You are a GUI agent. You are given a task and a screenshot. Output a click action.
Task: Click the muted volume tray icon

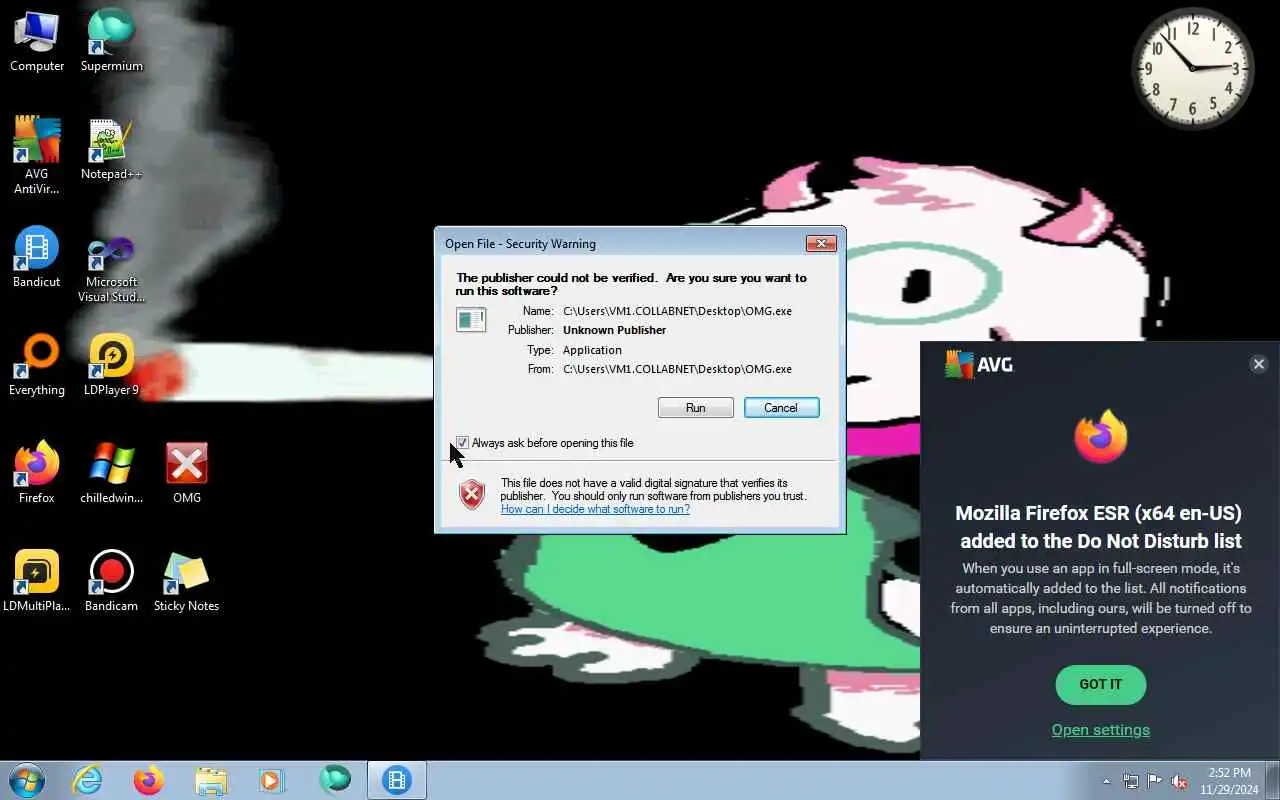click(x=1179, y=781)
